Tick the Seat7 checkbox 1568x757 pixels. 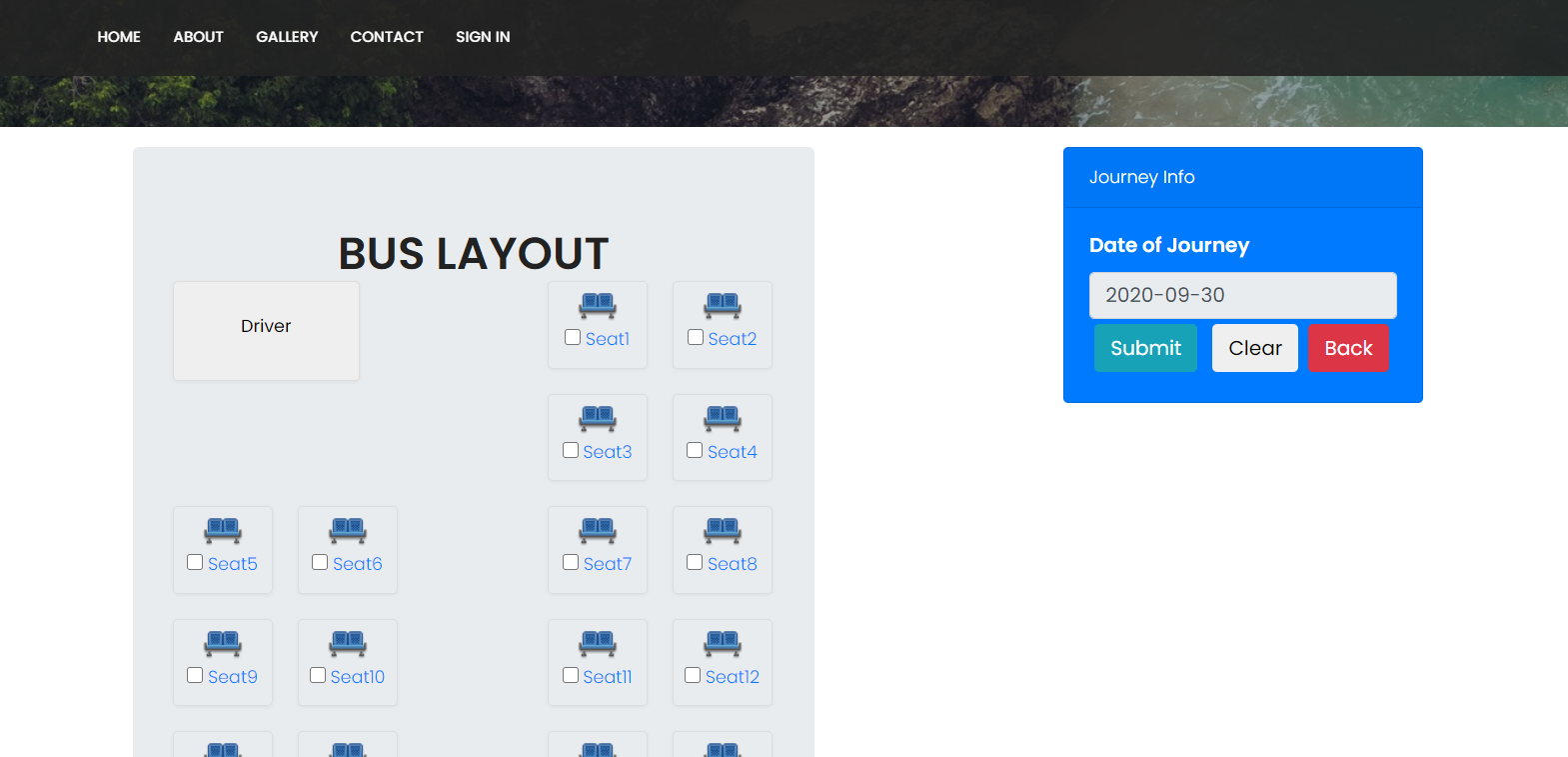pyautogui.click(x=571, y=562)
